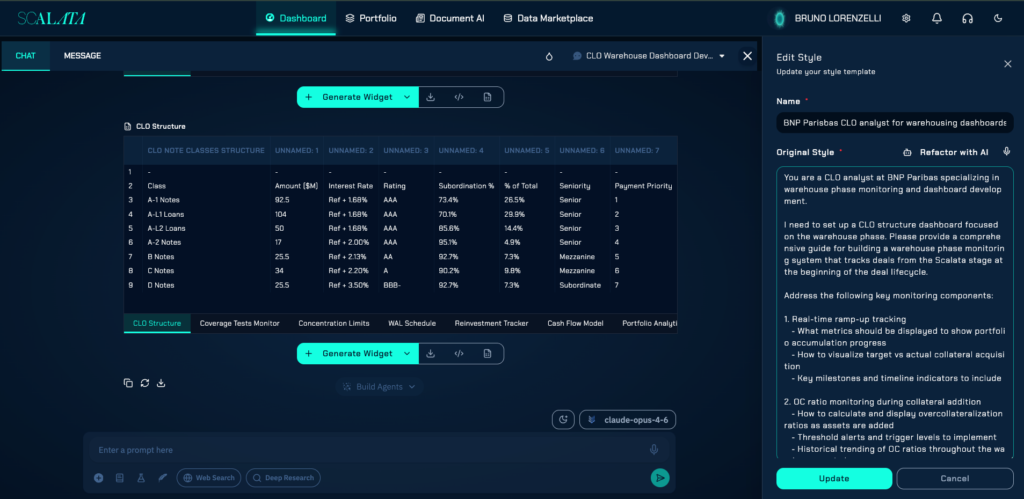This screenshot has height=499, width=1024.
Task: Click the feather style icon below prompt
Action: coord(162,478)
